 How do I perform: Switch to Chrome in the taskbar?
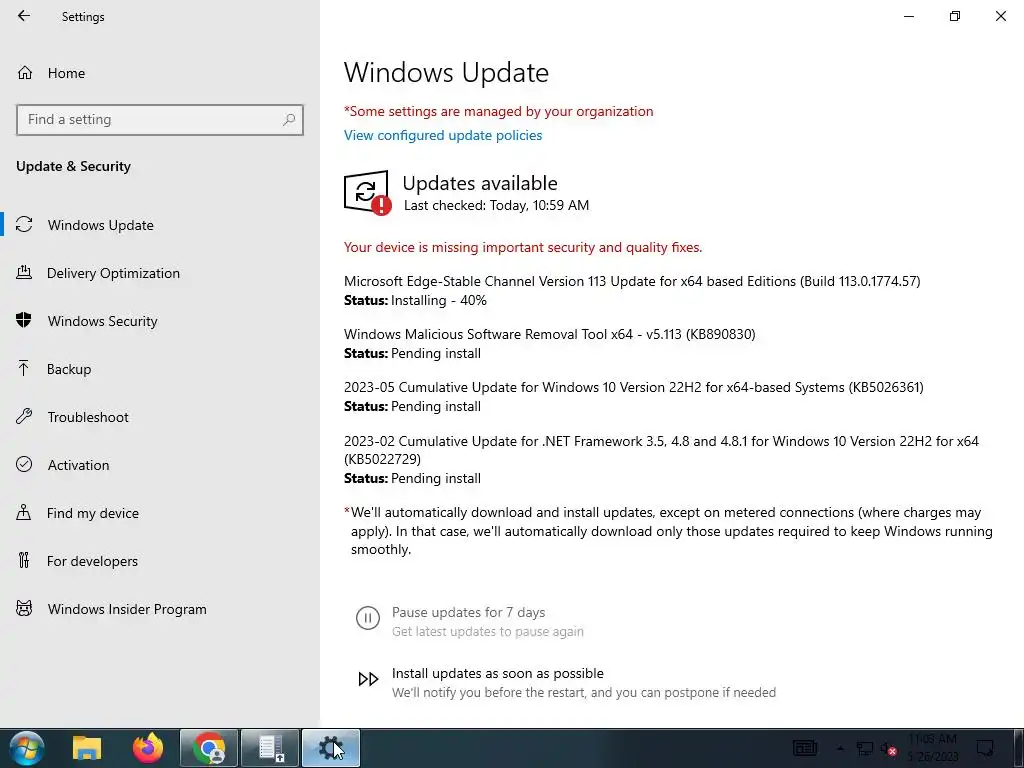click(x=209, y=748)
